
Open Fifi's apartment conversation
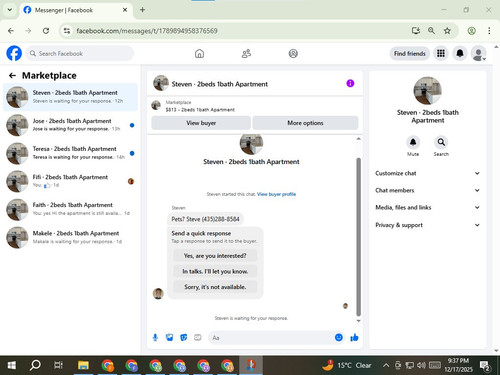[x=70, y=181]
